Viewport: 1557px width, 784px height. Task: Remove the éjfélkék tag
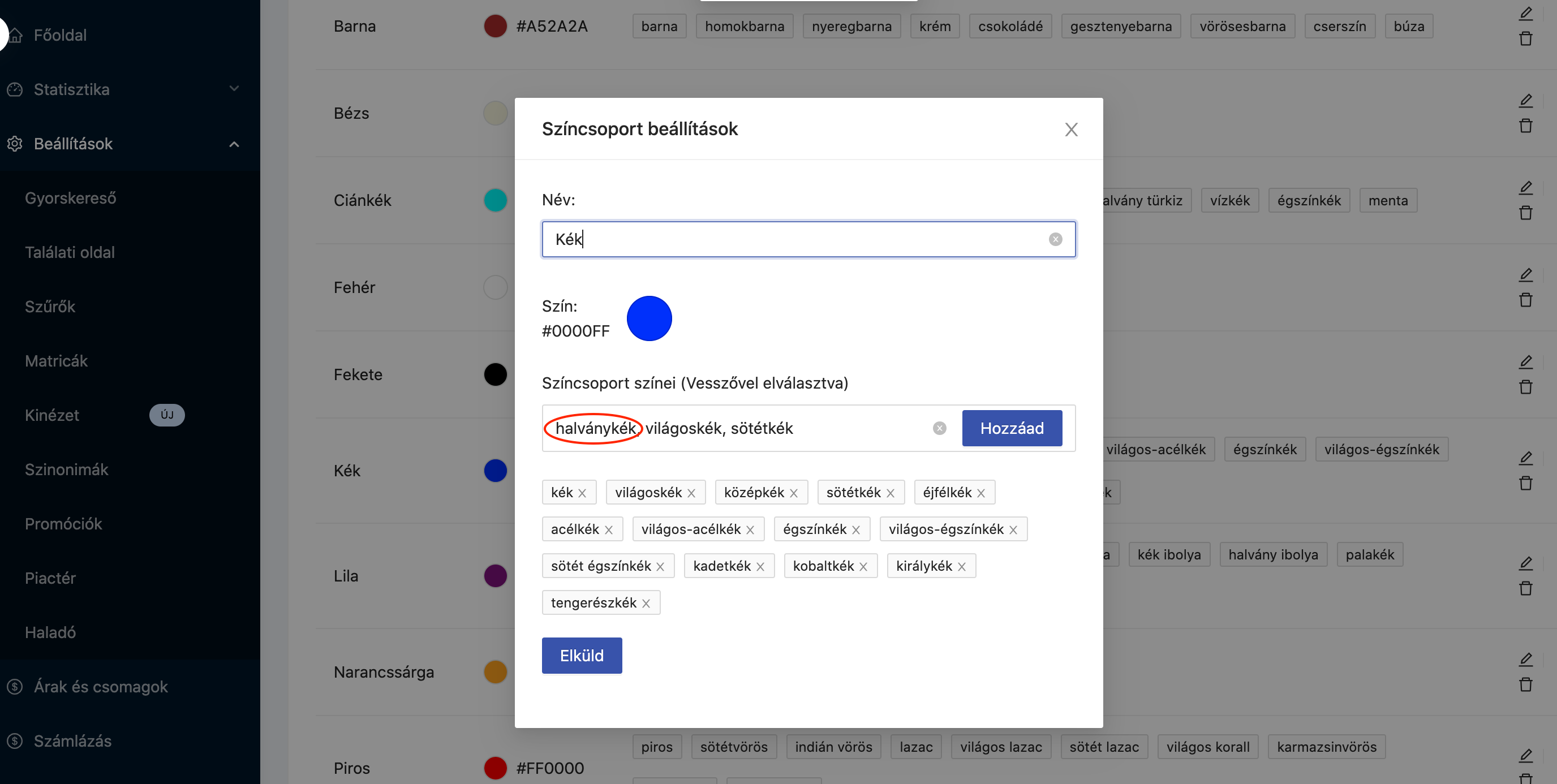[981, 493]
